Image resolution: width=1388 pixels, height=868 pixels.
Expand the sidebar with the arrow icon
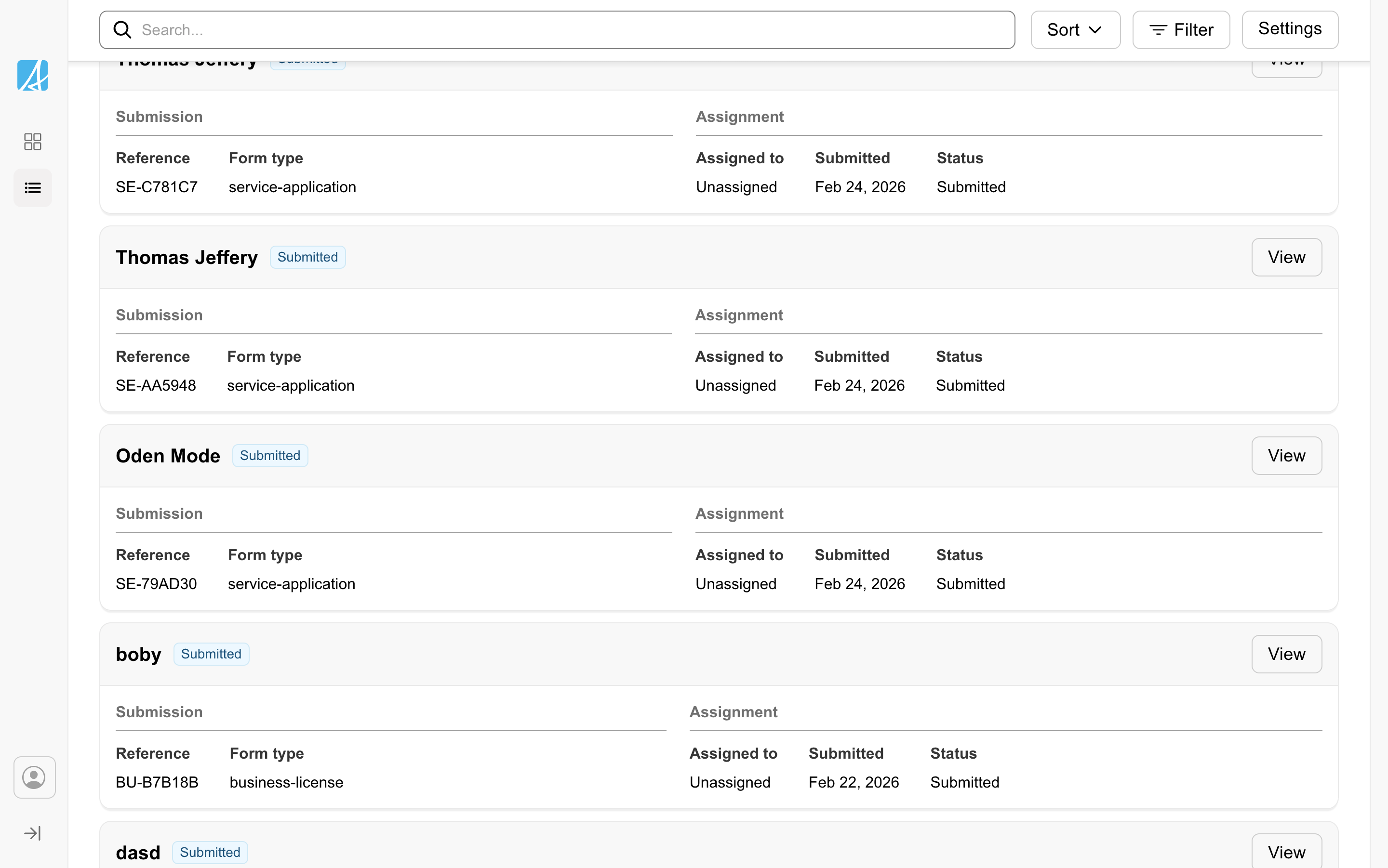(33, 833)
